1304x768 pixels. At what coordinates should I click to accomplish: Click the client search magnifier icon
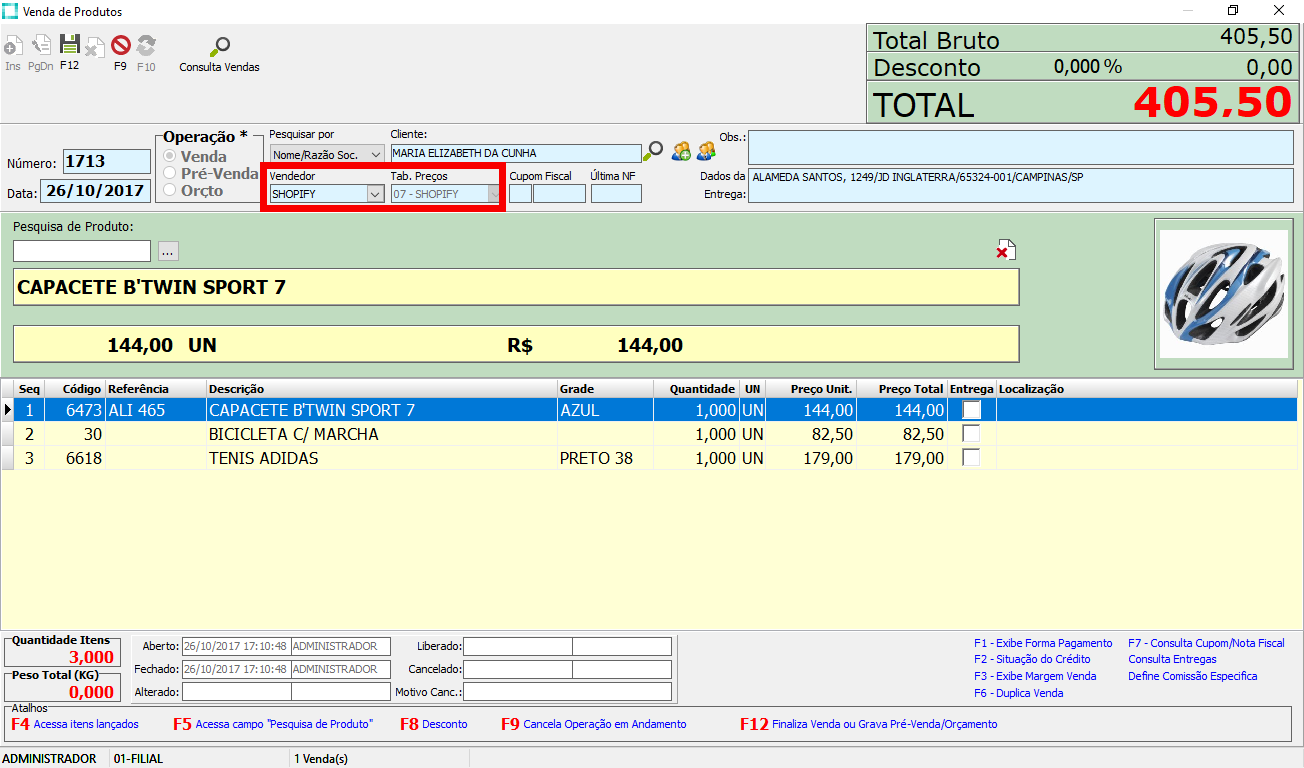[x=654, y=152]
